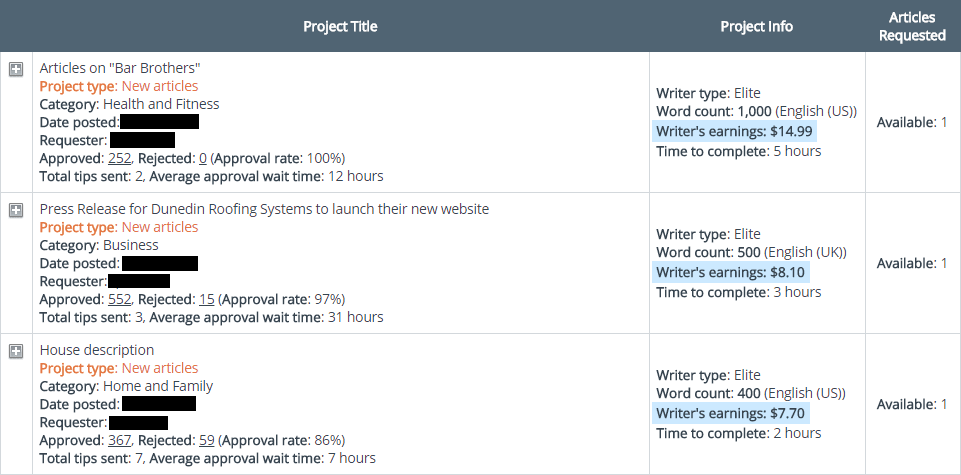961x475 pixels.
Task: Expand the Dunedin Roofing press release row
Action: pyautogui.click(x=16, y=210)
